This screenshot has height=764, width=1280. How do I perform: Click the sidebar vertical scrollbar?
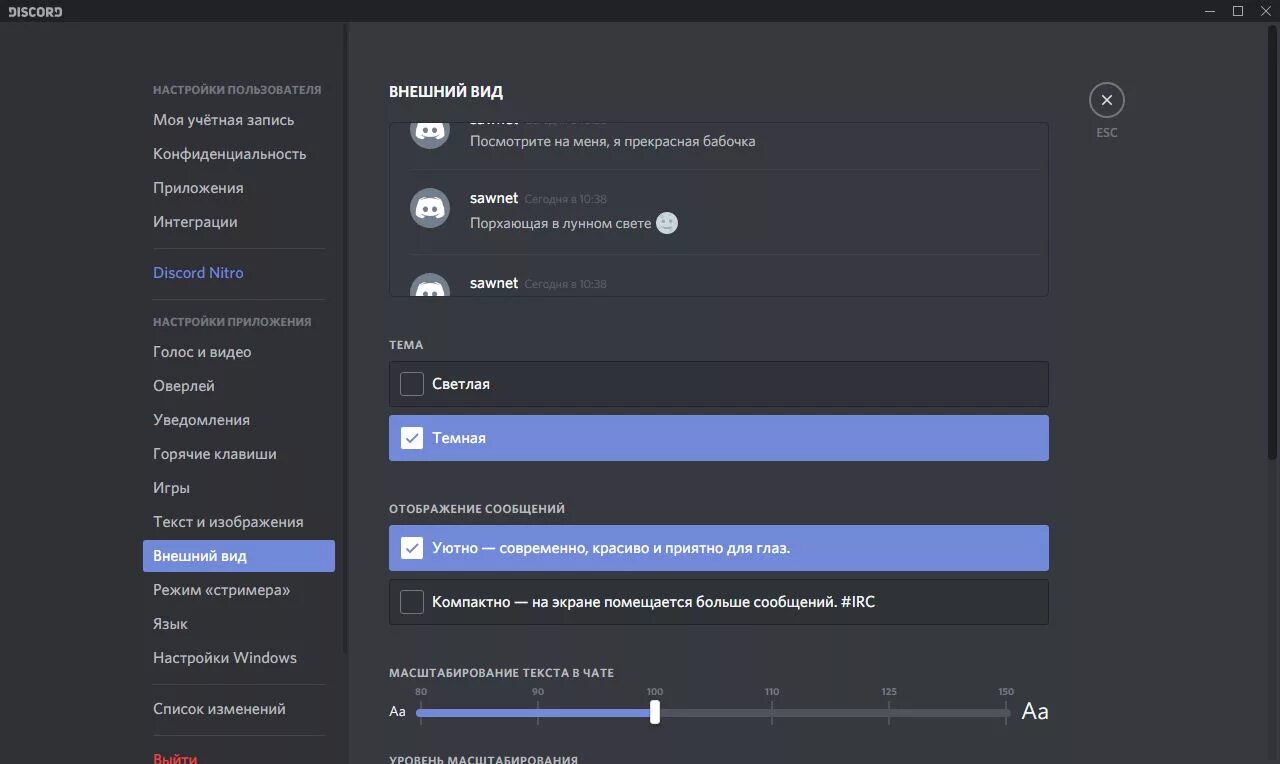pyautogui.click(x=346, y=340)
